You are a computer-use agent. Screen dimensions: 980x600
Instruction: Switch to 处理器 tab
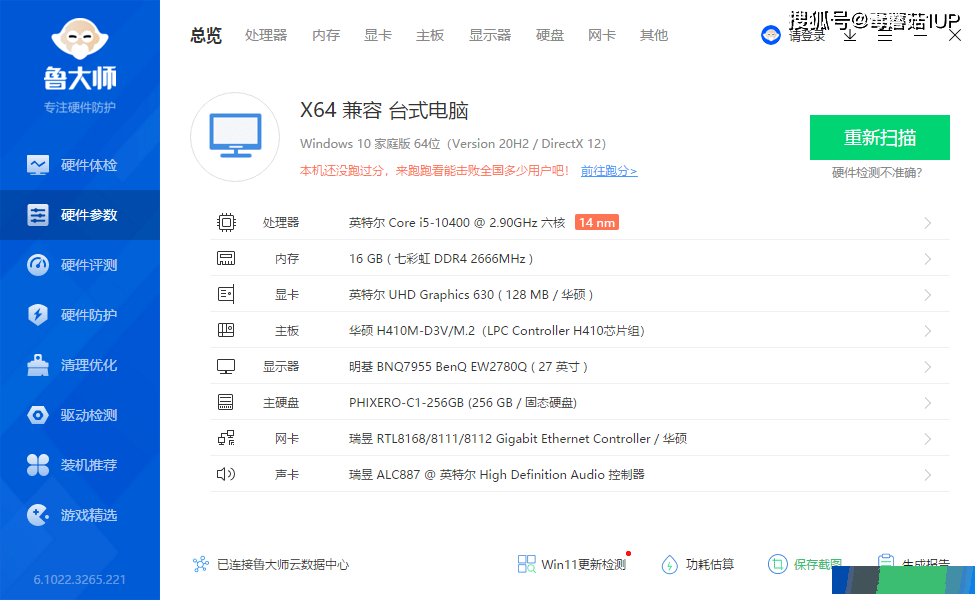tap(266, 36)
